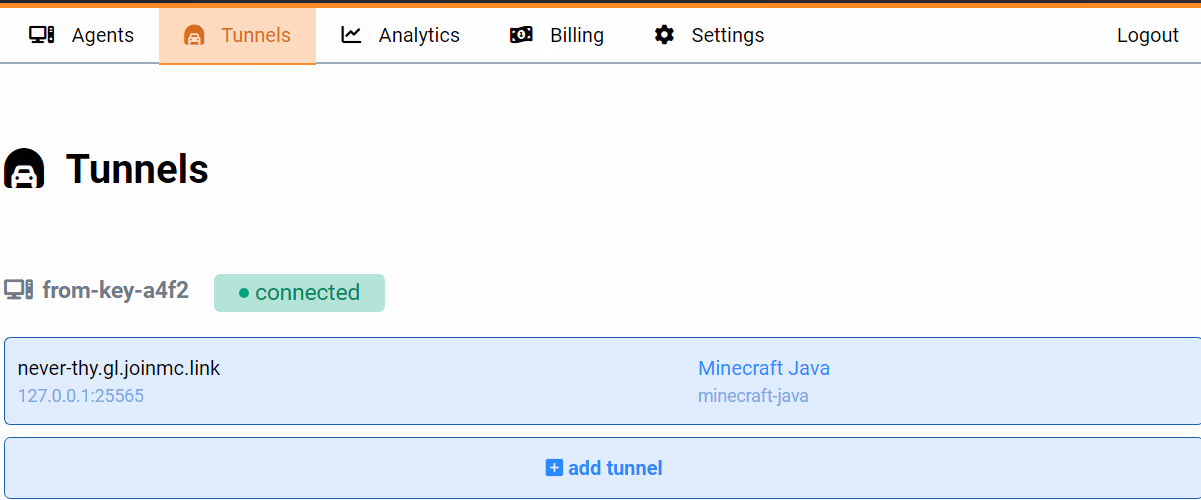Click the 127.0.0.1:25565 local address
The height and width of the screenshot is (500, 1201).
click(81, 396)
